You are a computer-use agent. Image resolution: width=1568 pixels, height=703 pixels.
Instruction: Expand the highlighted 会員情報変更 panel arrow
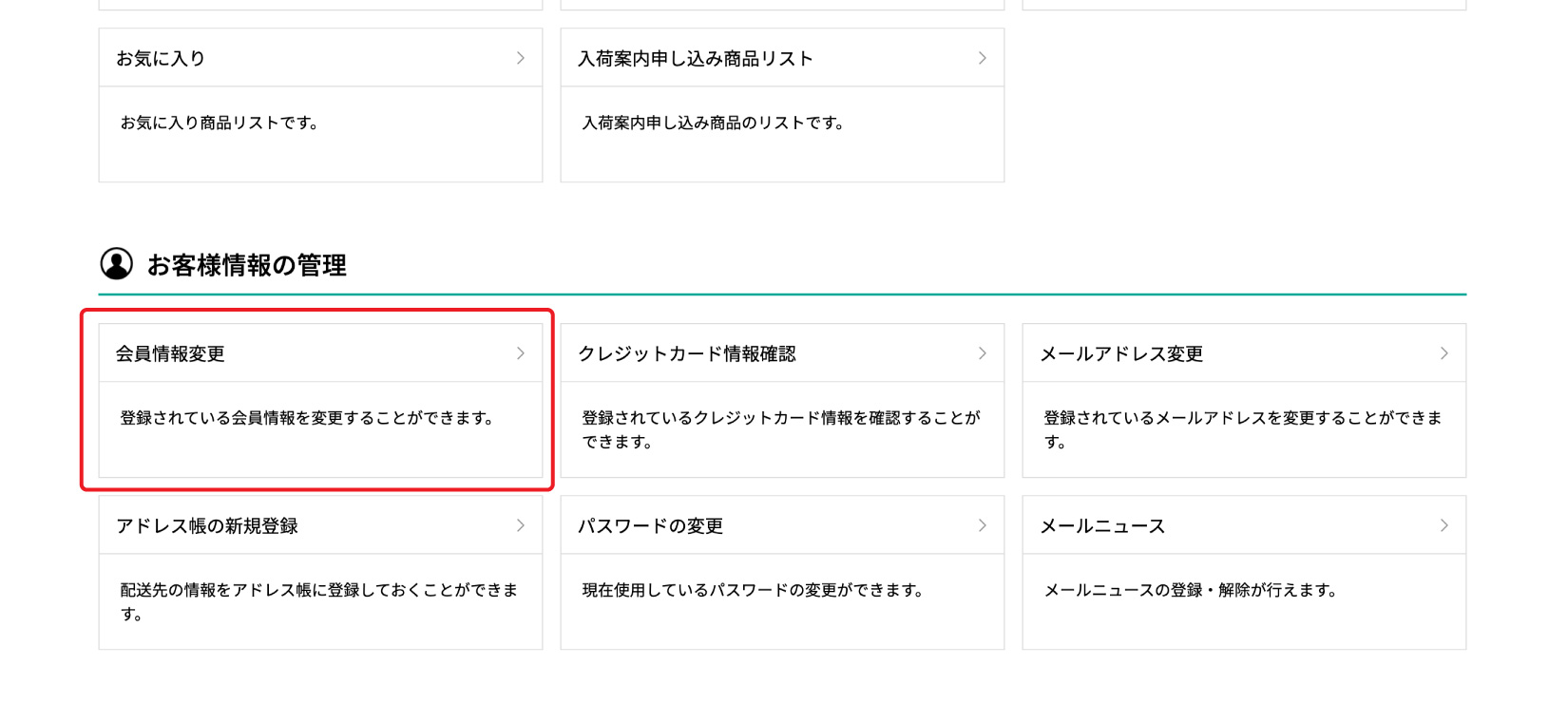(521, 352)
